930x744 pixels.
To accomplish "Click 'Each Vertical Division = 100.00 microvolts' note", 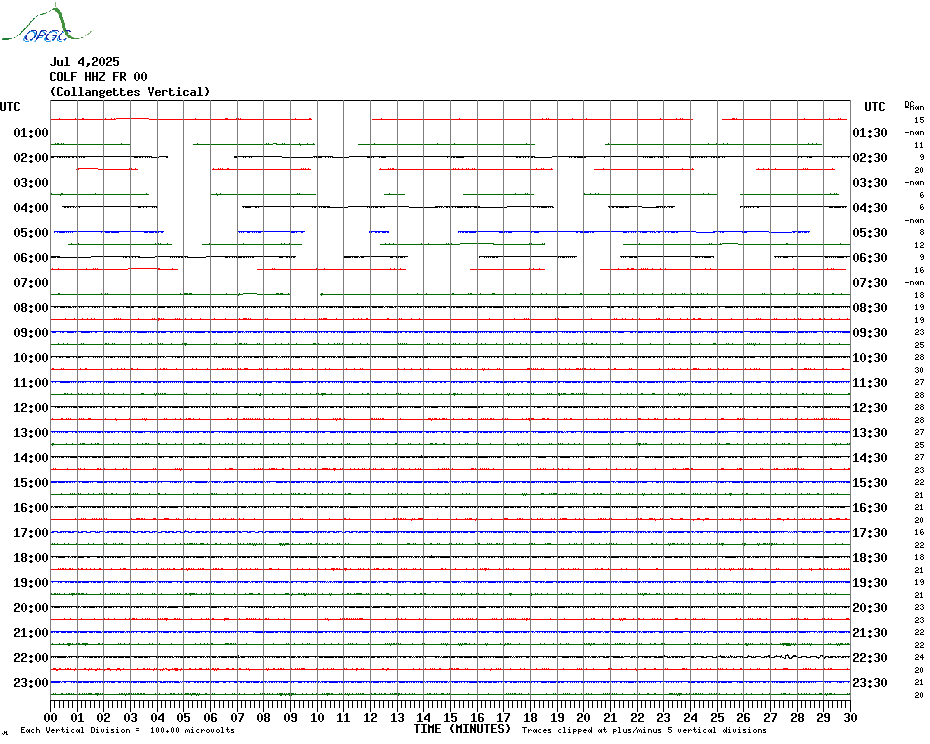I will (127, 730).
